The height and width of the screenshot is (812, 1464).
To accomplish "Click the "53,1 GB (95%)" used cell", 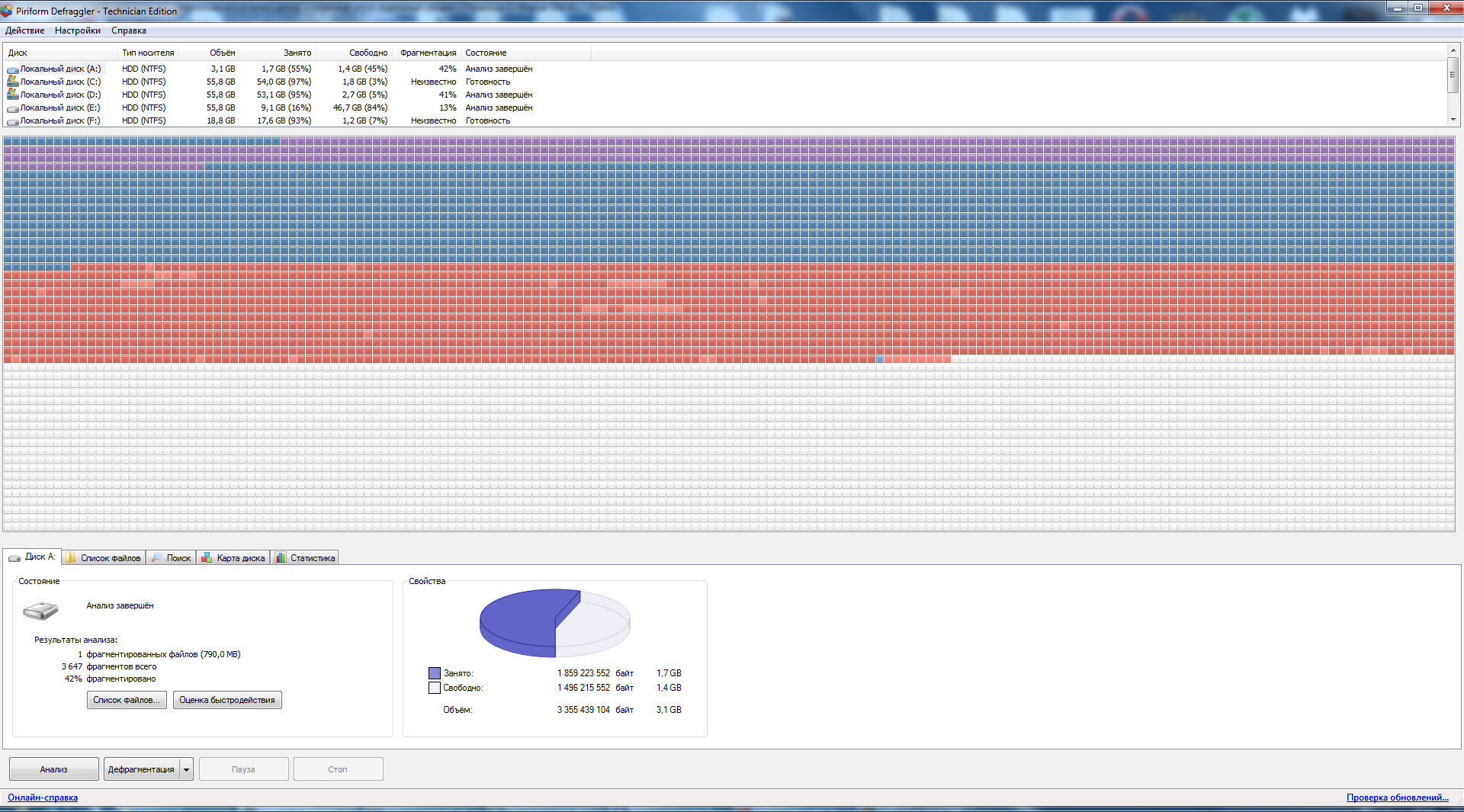I will pyautogui.click(x=284, y=95).
